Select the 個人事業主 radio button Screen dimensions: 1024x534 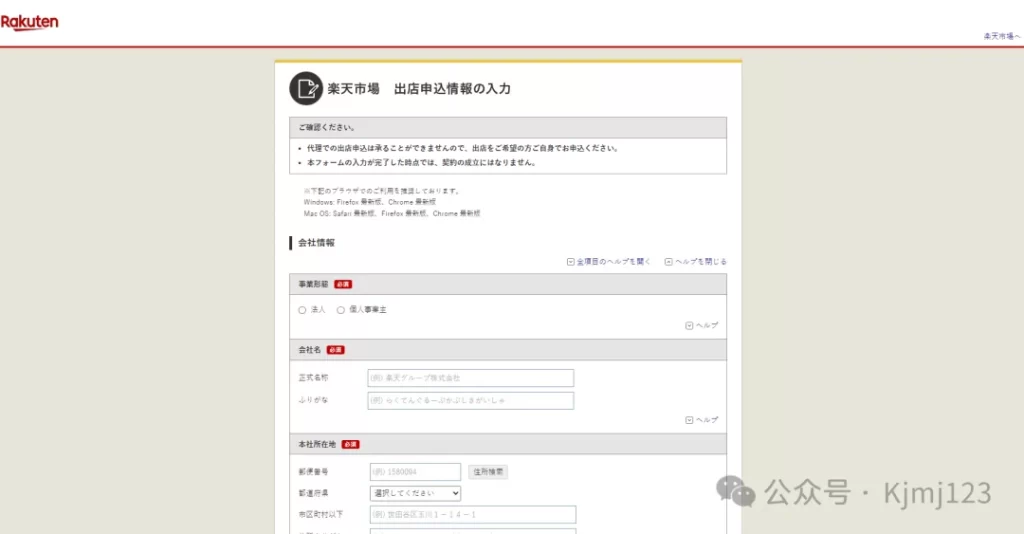click(x=340, y=310)
